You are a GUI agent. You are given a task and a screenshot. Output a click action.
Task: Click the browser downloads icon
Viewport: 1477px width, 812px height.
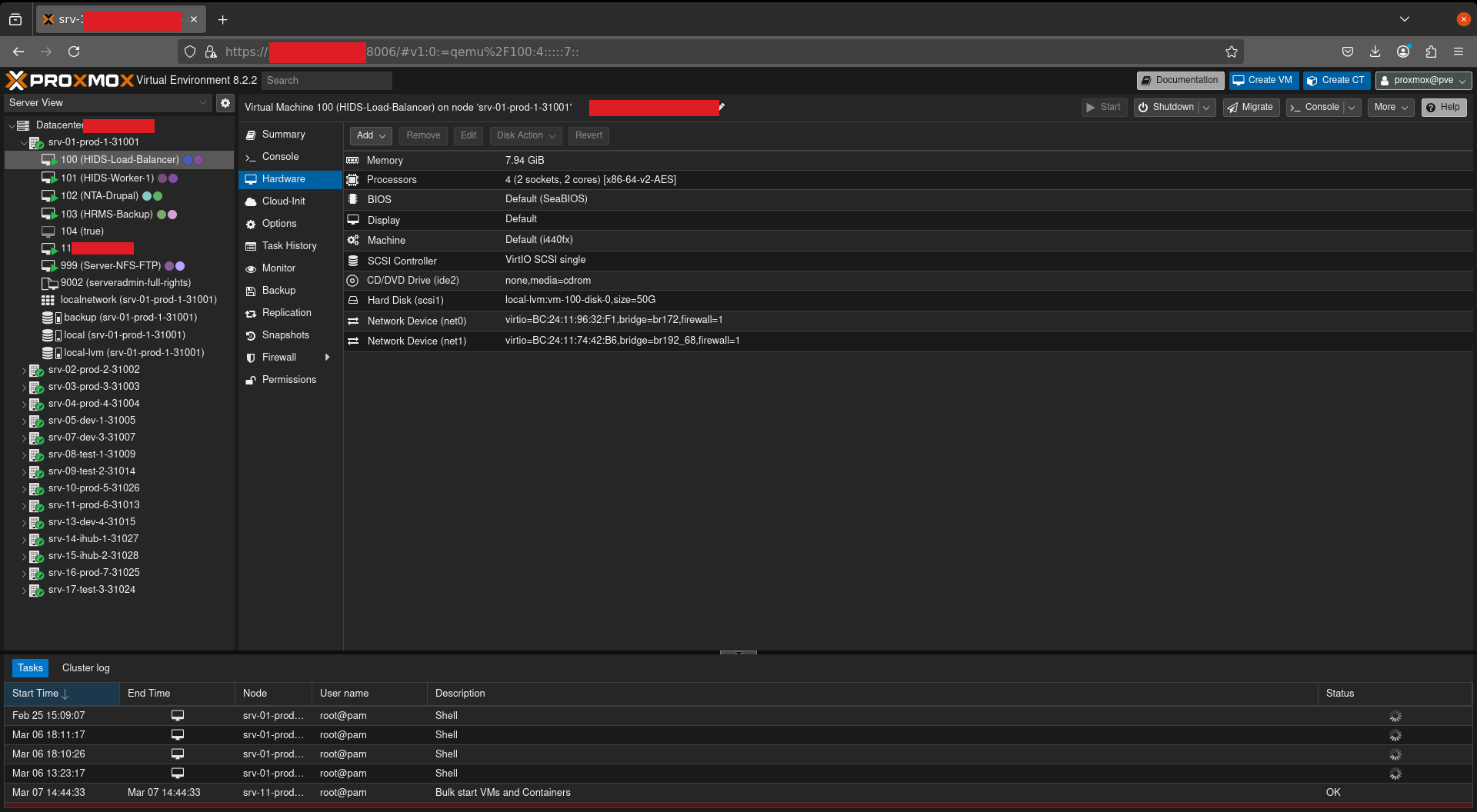(x=1375, y=52)
